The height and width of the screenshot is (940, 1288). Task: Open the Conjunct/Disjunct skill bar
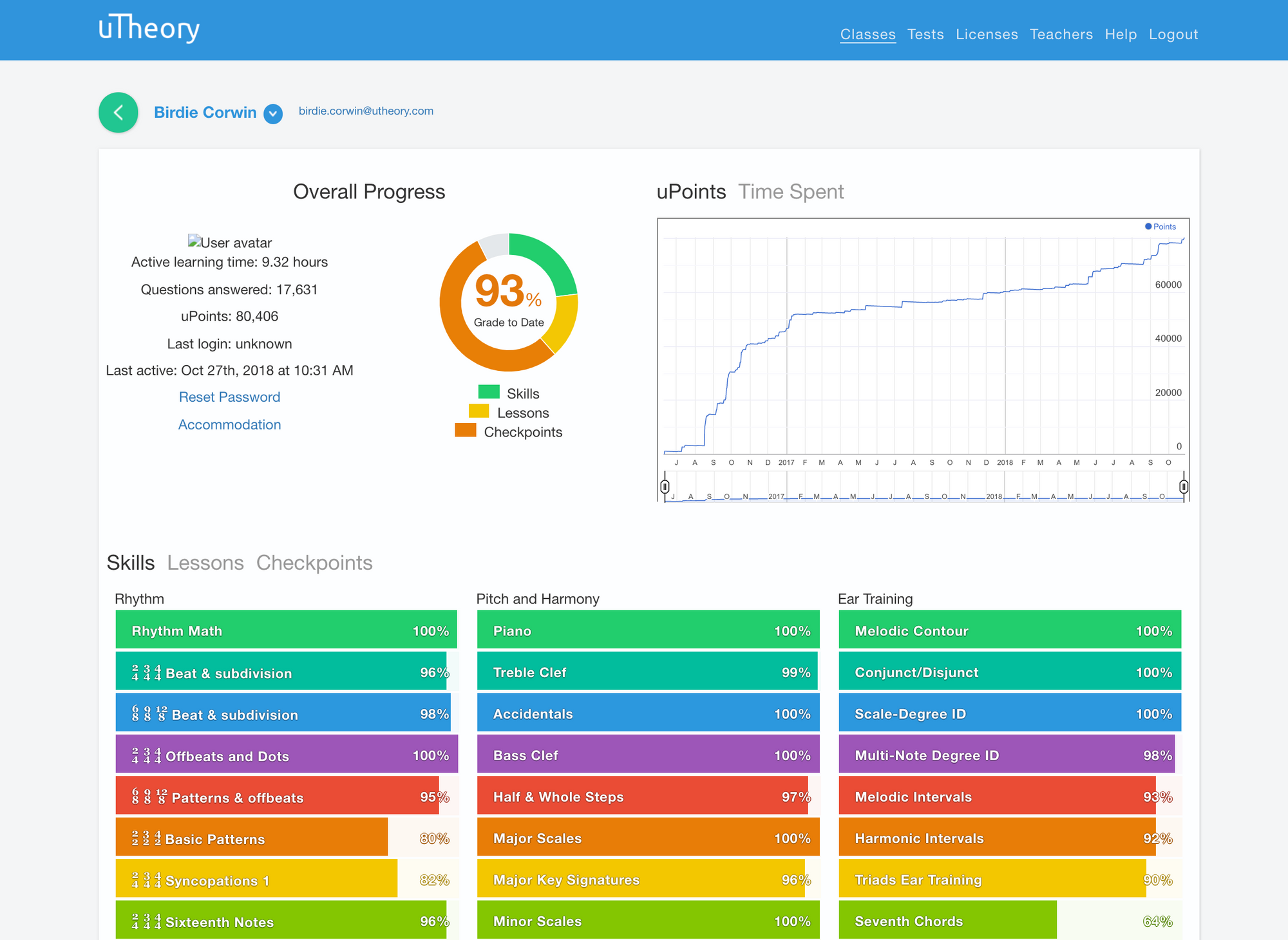1010,672
